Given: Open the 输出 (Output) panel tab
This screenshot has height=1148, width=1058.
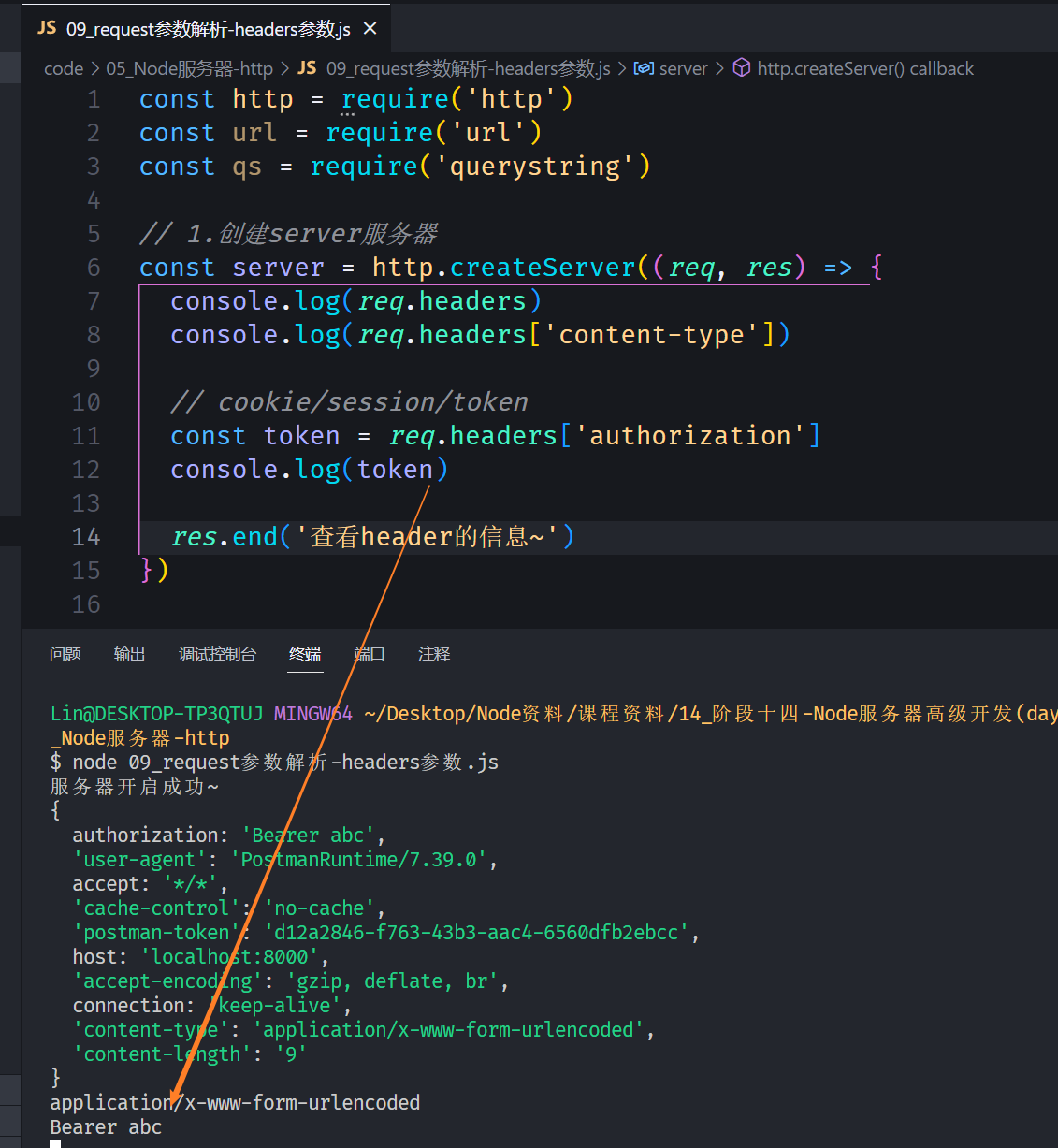Looking at the screenshot, I should click(129, 654).
